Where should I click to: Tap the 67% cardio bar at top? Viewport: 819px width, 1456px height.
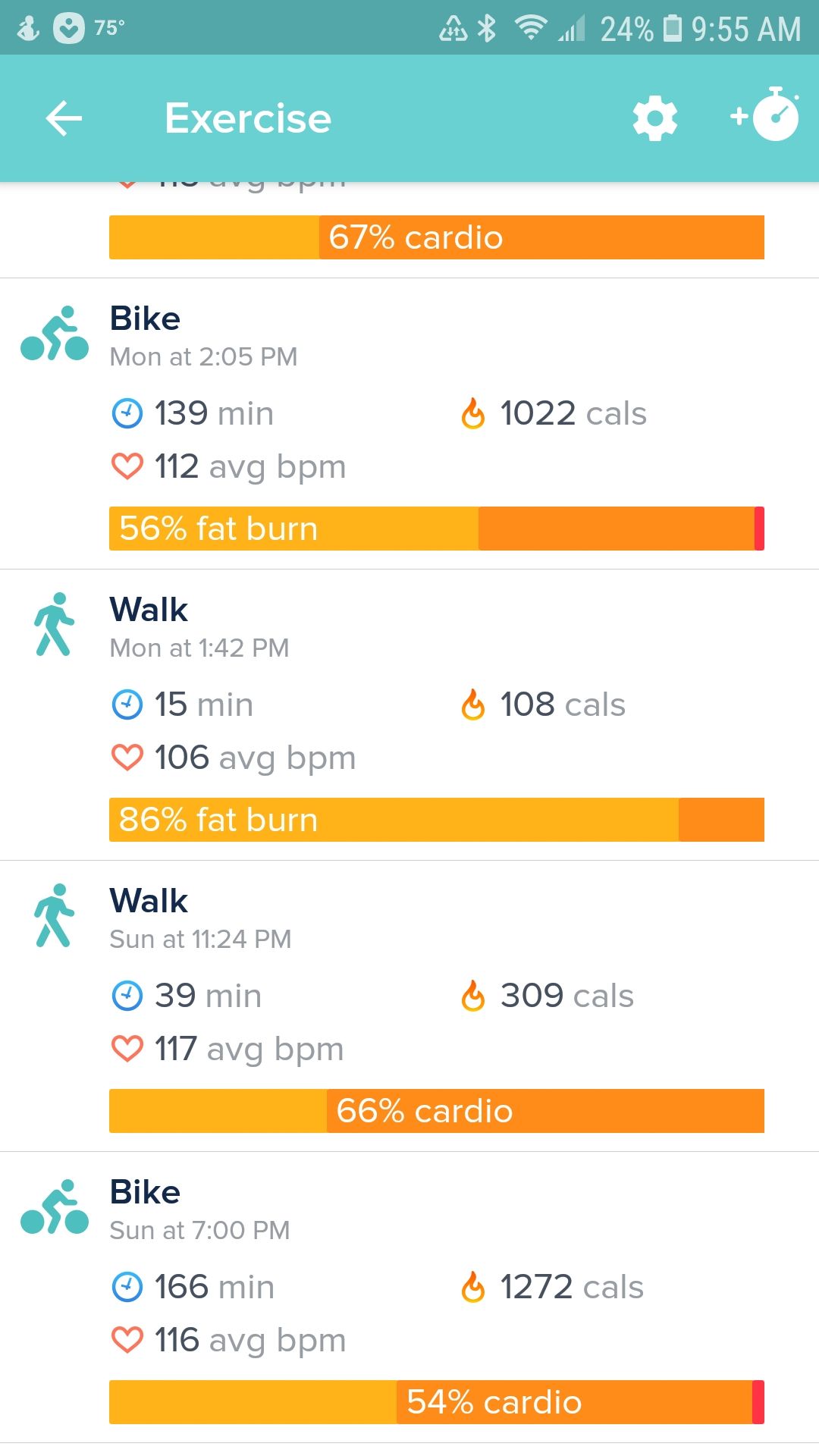(436, 237)
